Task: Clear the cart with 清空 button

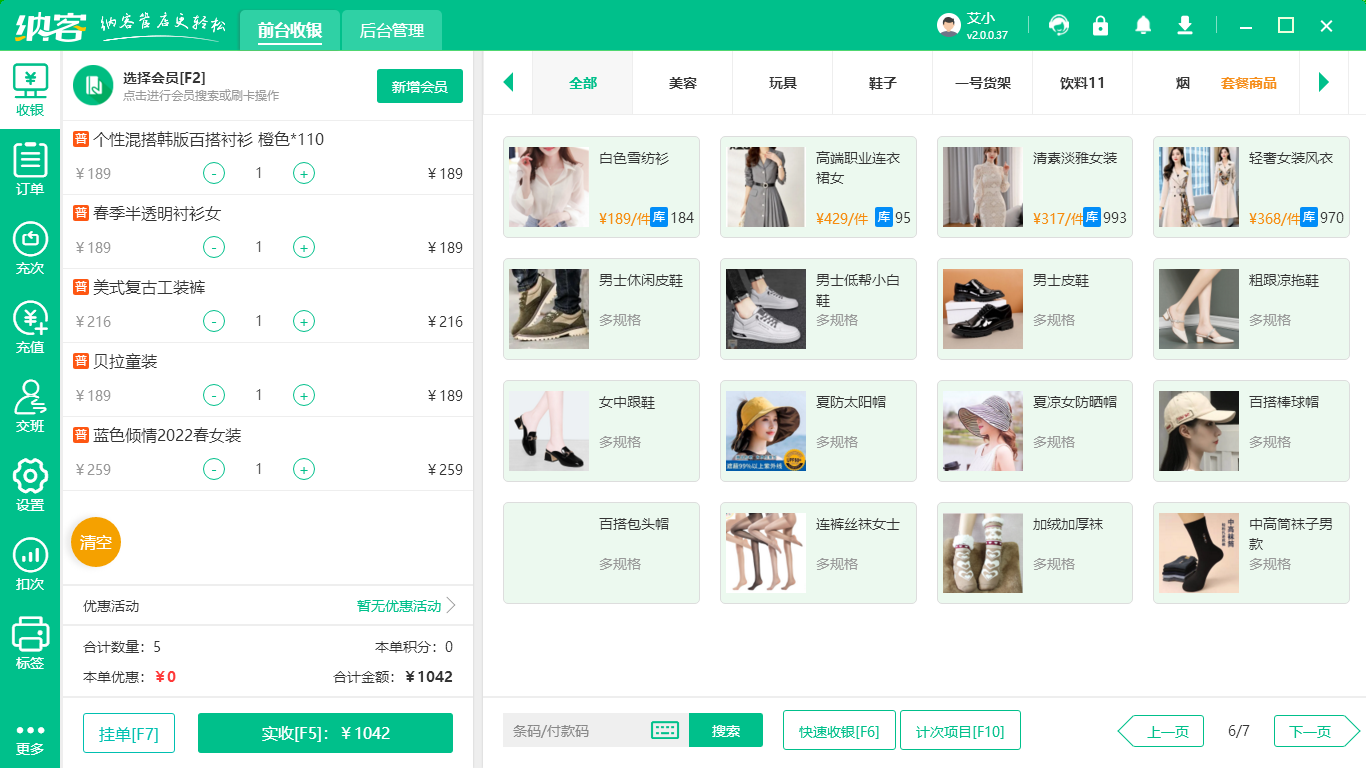Action: pos(95,541)
